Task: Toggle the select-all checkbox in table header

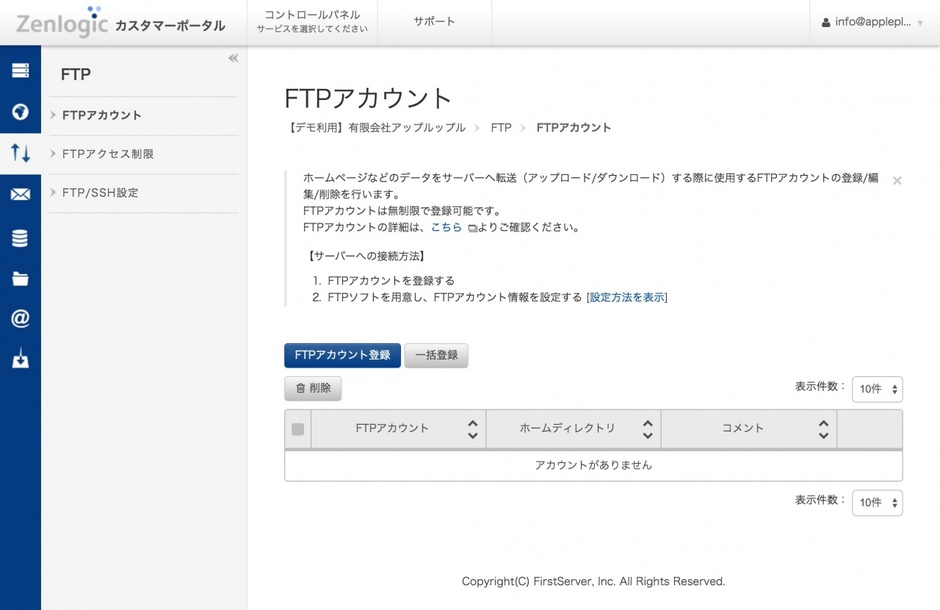Action: point(298,429)
